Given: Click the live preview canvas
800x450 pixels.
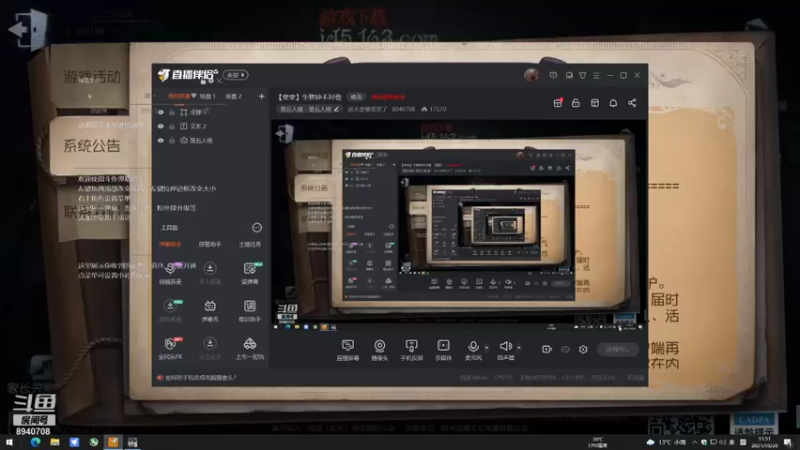Looking at the screenshot, I should 458,225.
